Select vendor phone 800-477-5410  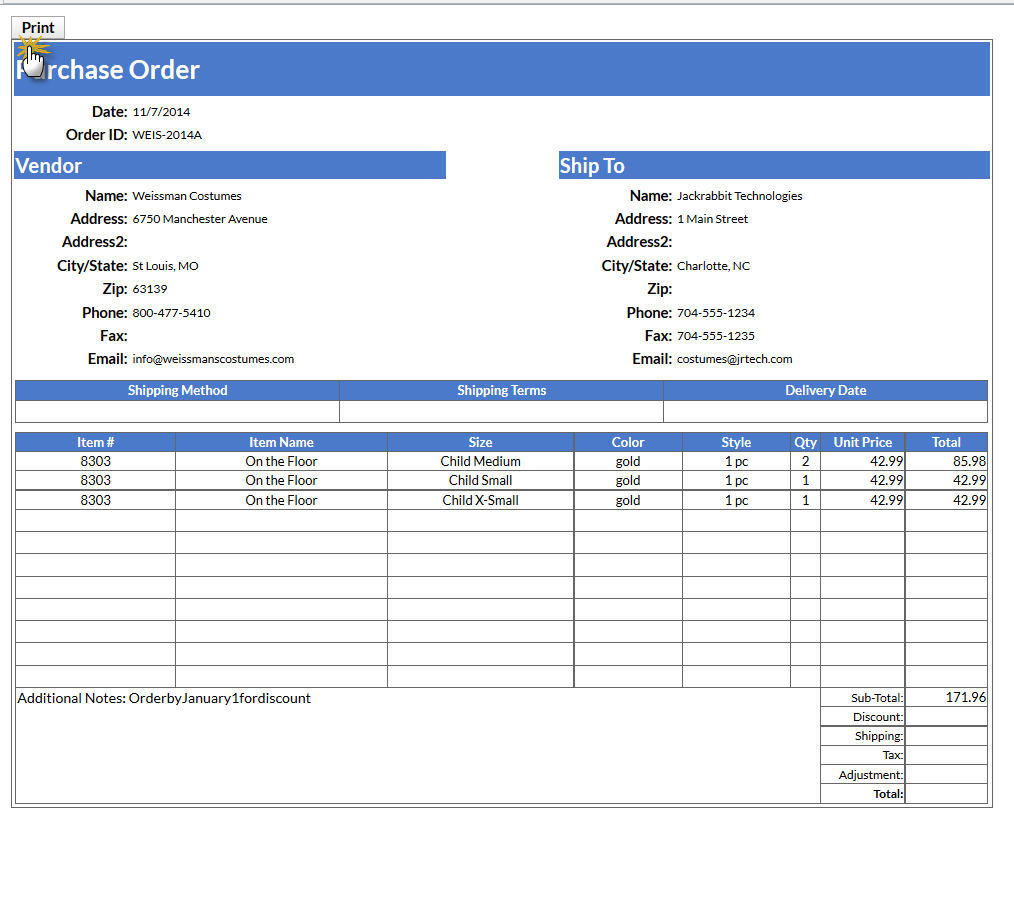(x=171, y=313)
